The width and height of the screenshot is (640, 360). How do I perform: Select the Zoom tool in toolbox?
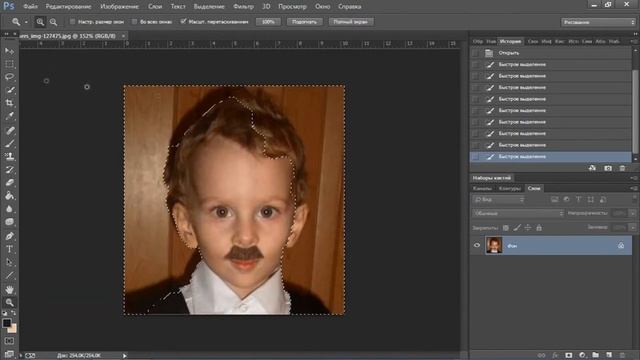[x=9, y=302]
